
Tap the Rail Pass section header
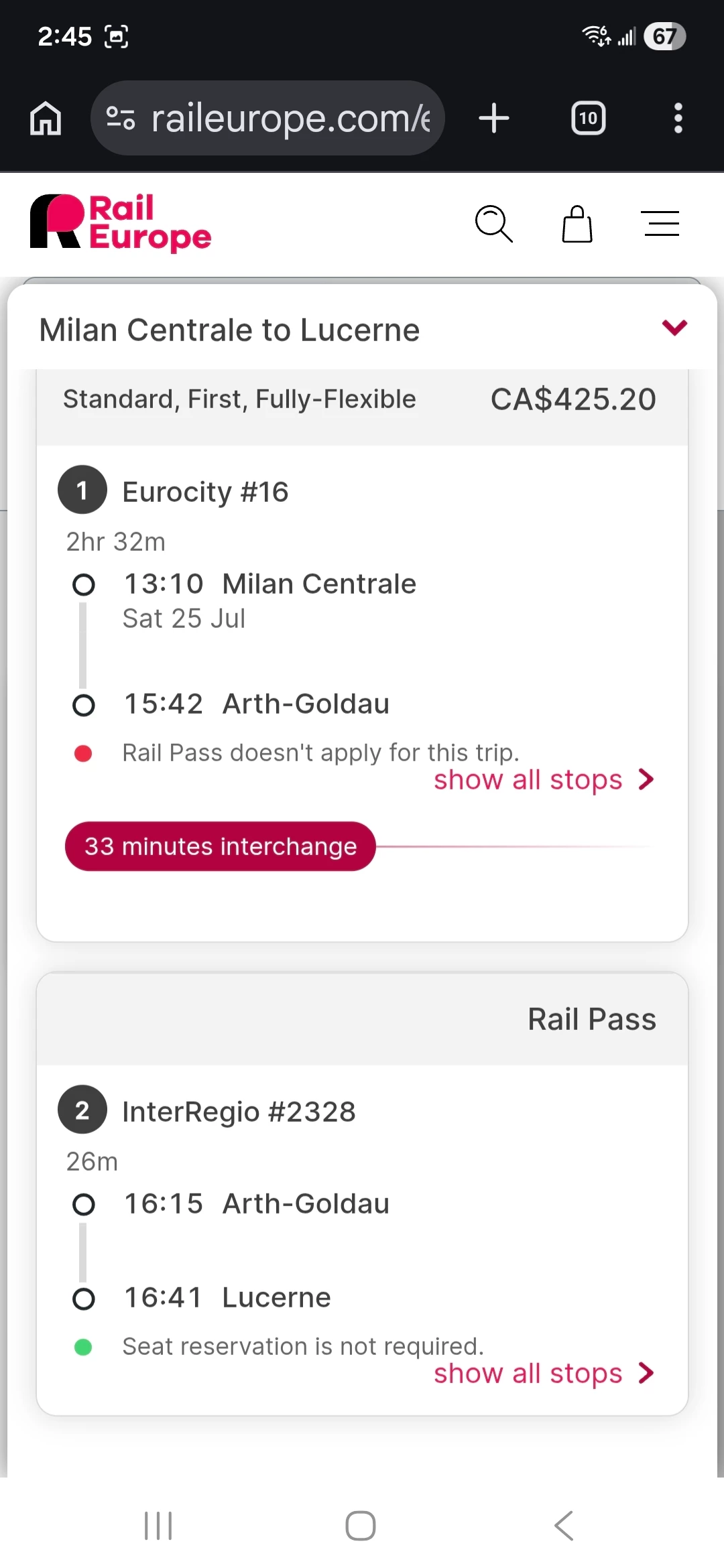(591, 1019)
